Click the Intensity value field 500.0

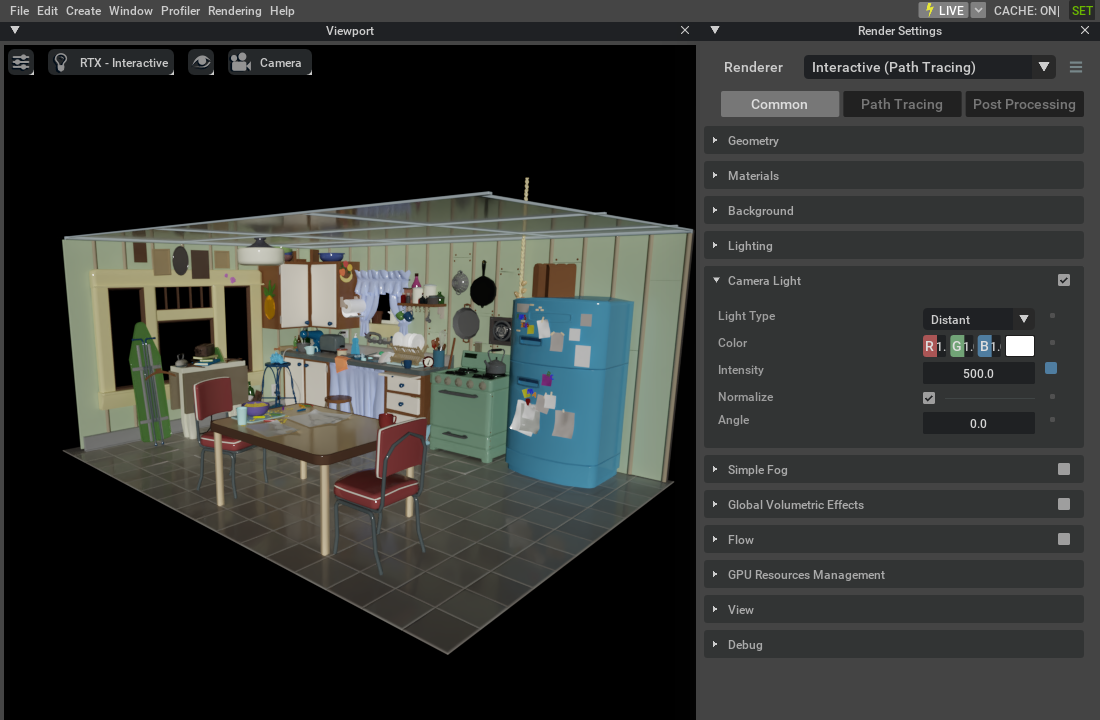coord(978,373)
